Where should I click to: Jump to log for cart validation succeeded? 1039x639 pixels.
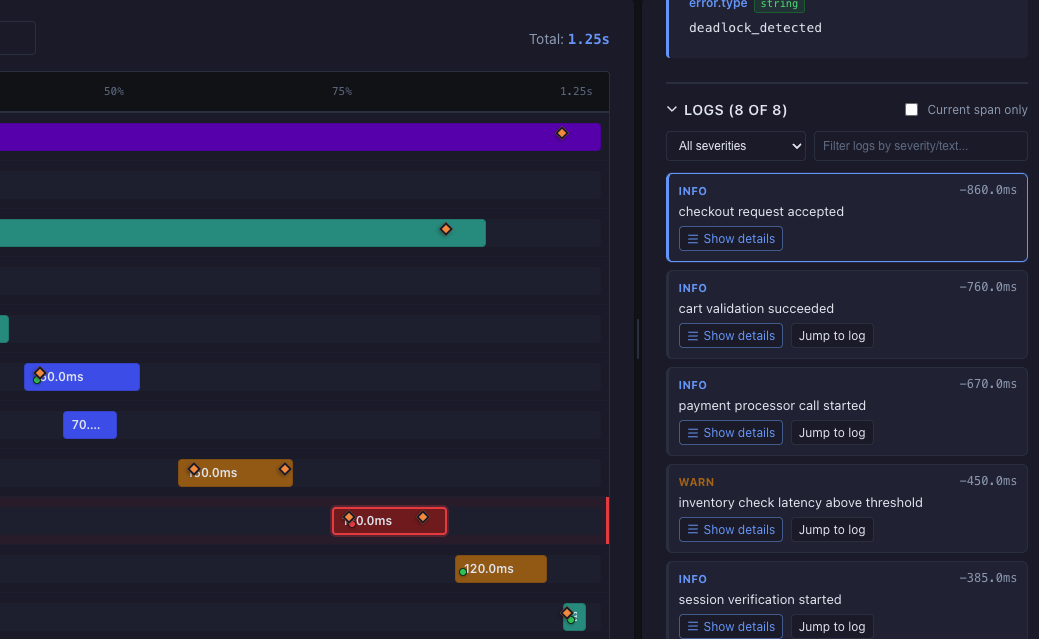(832, 335)
